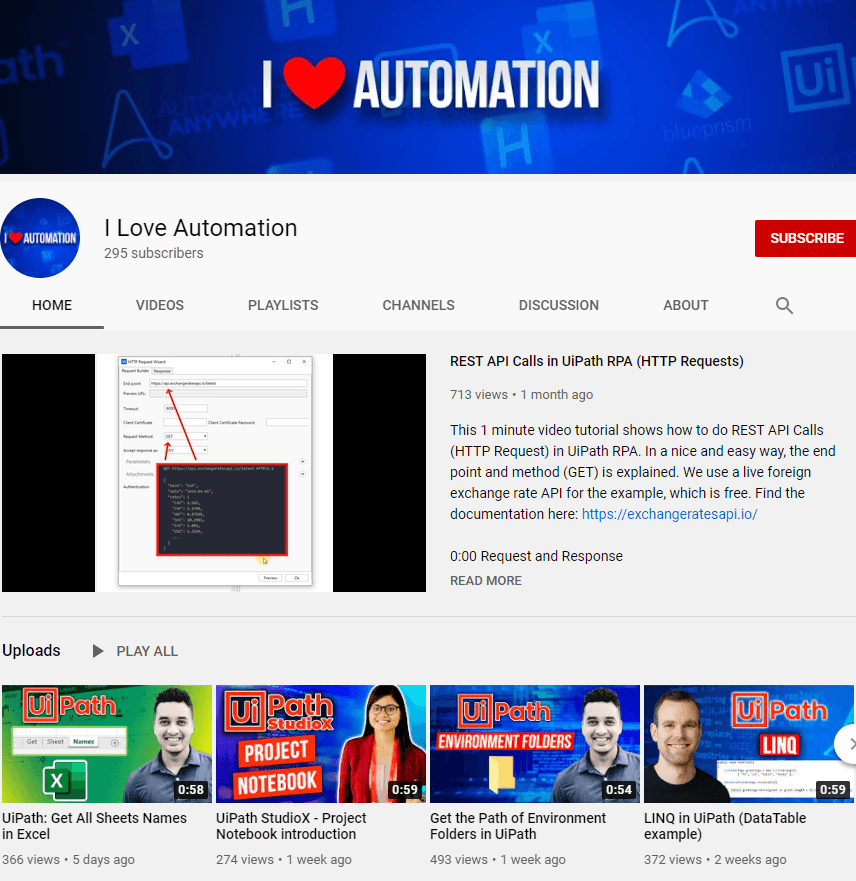The width and height of the screenshot is (856, 881).
Task: Click the Play All link
Action: coord(147,651)
